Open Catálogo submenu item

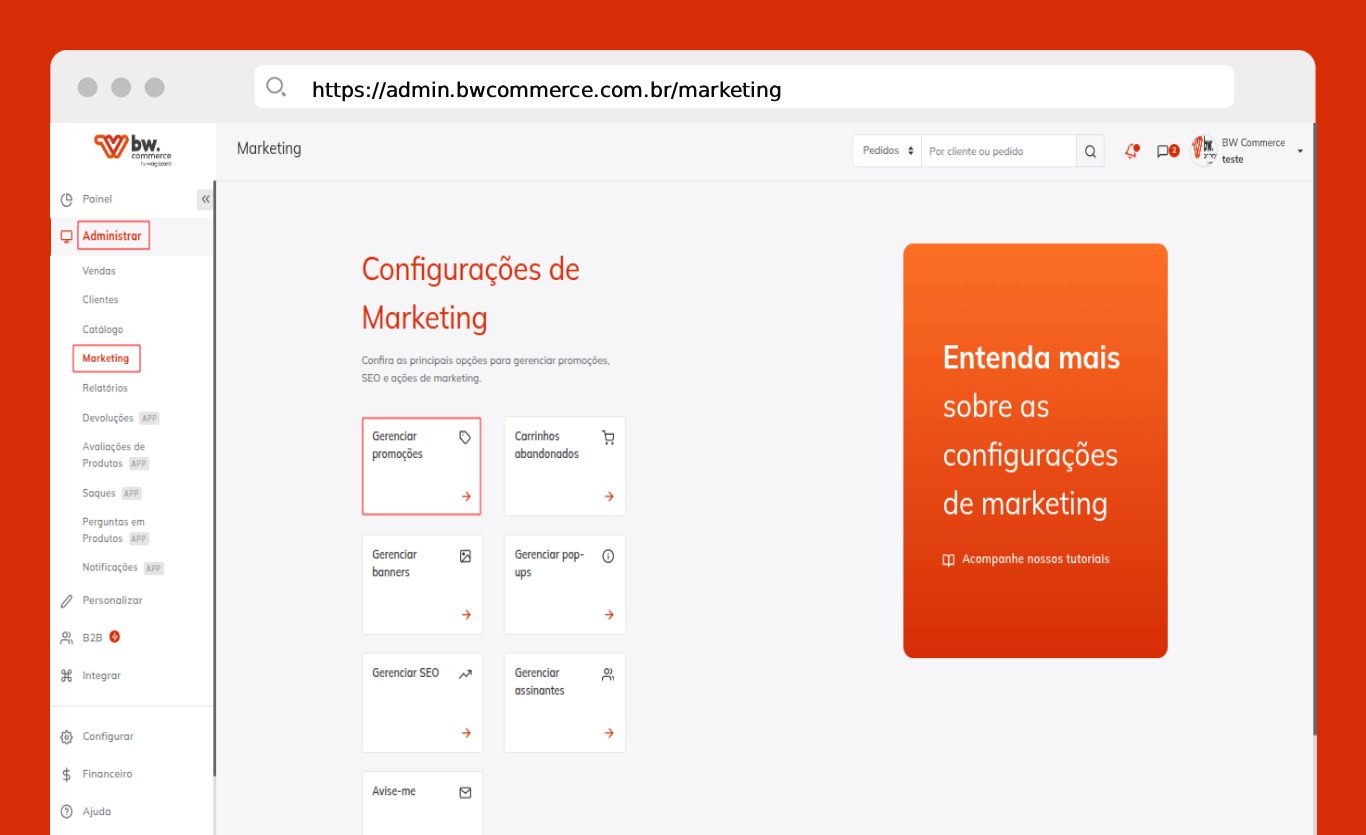(103, 330)
